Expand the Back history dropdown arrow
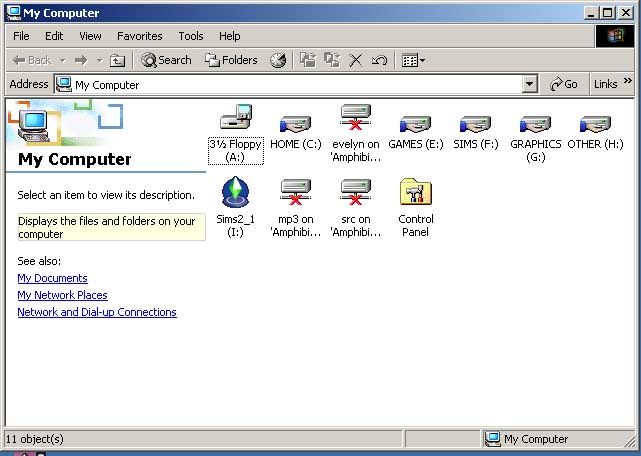Viewport: 641px width, 456px height. (63, 61)
